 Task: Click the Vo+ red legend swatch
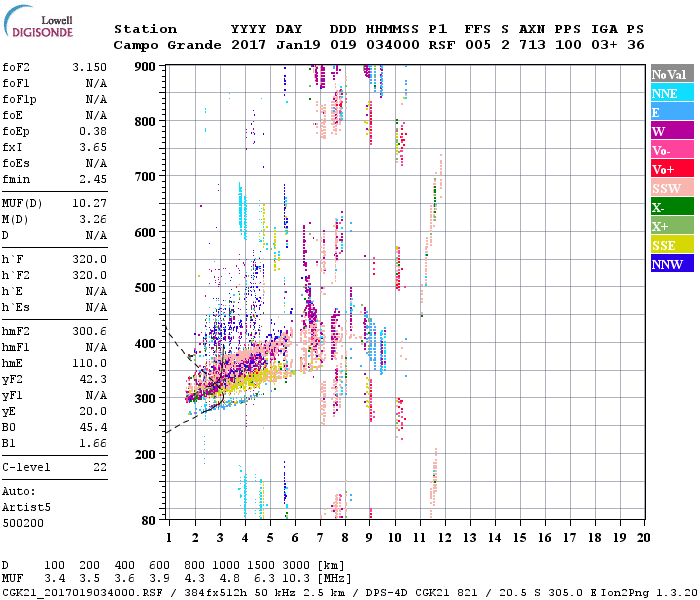pos(672,169)
